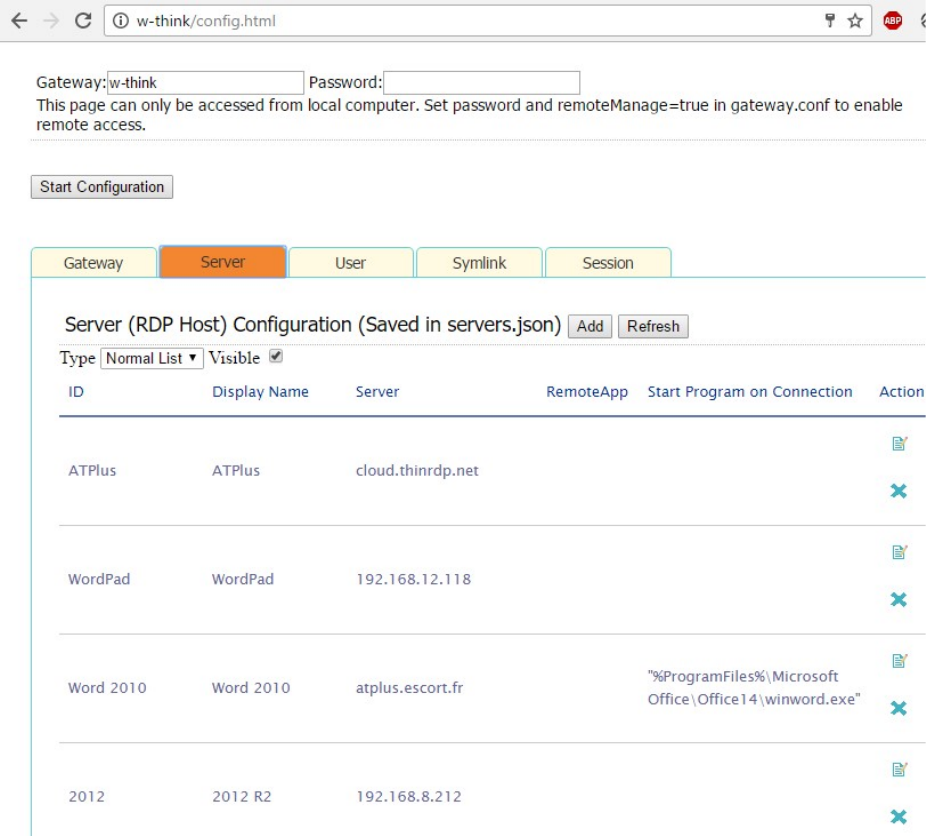The image size is (926, 836).
Task: Reload the page in the browser
Action: click(84, 21)
